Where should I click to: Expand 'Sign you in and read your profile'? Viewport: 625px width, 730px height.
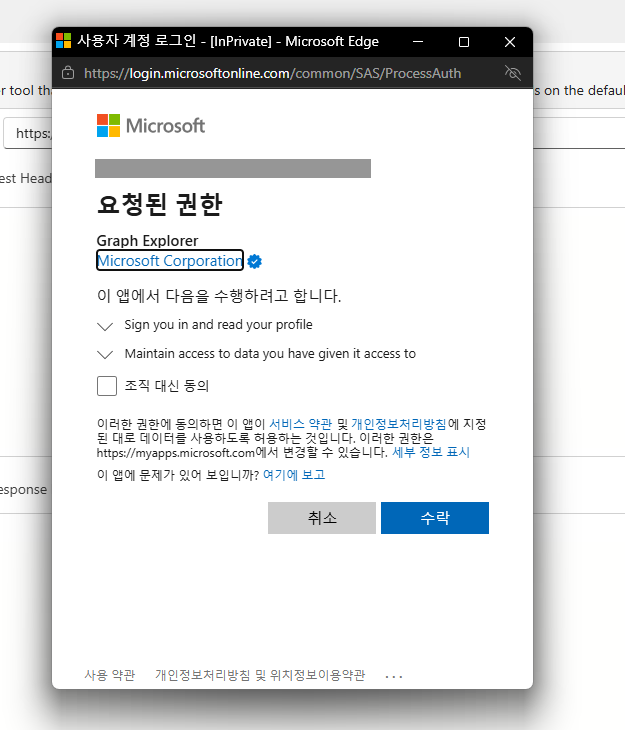pyautogui.click(x=105, y=326)
